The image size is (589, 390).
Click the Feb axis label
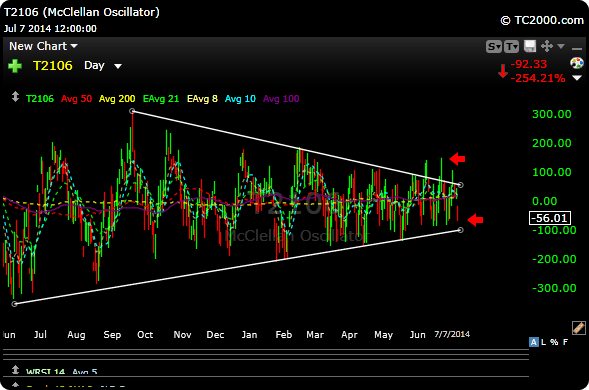[x=284, y=334]
